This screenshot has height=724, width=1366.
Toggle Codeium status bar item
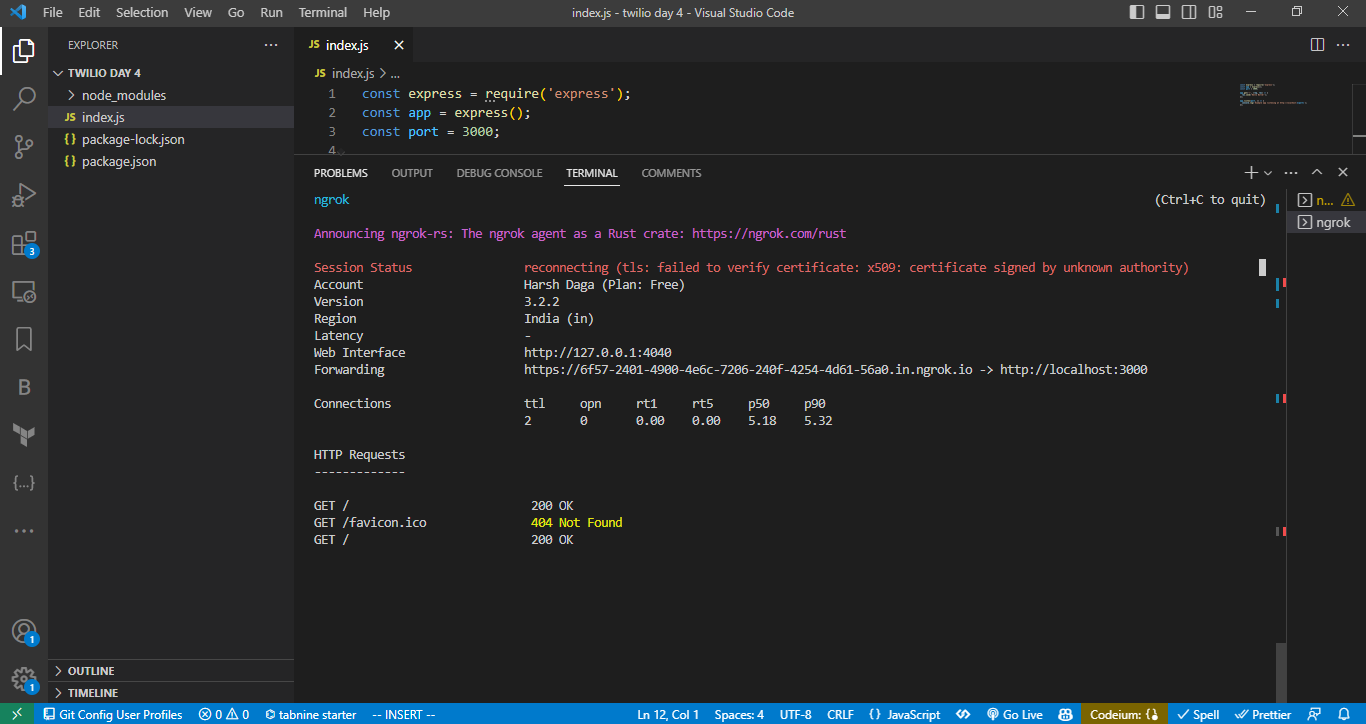tap(1123, 714)
